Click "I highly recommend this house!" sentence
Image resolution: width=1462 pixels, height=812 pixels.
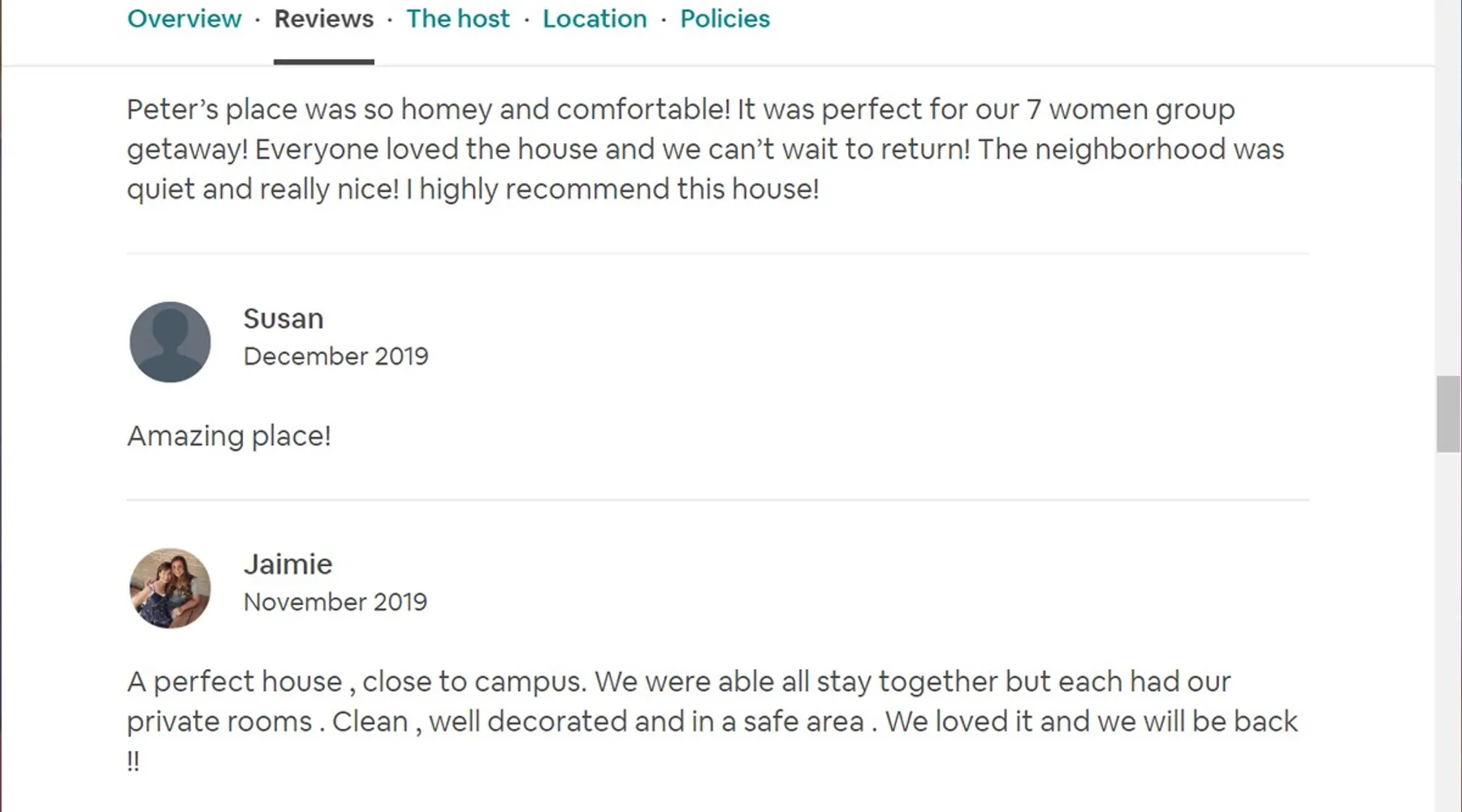[612, 189]
